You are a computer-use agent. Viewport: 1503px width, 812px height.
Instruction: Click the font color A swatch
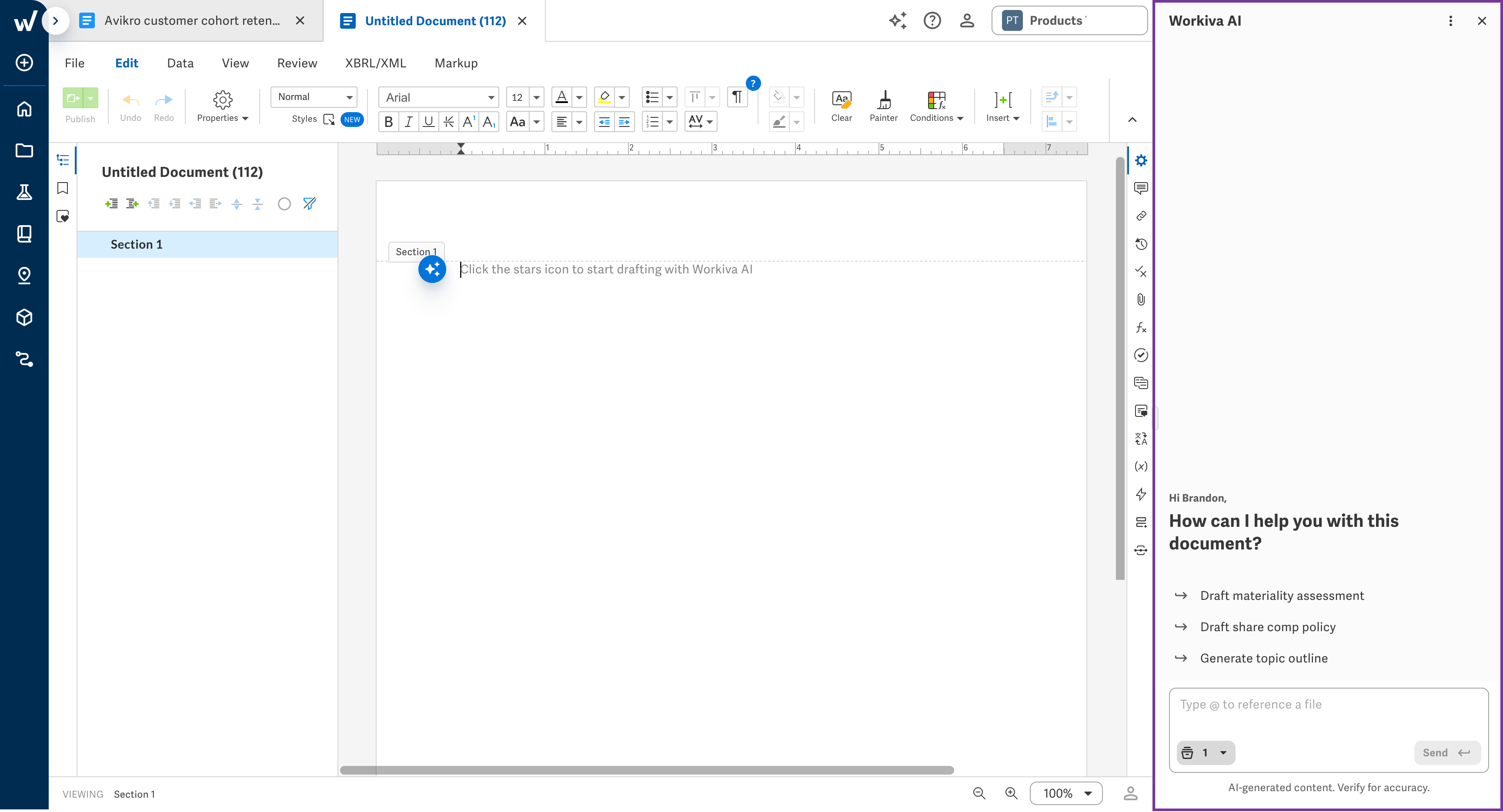pyautogui.click(x=561, y=97)
